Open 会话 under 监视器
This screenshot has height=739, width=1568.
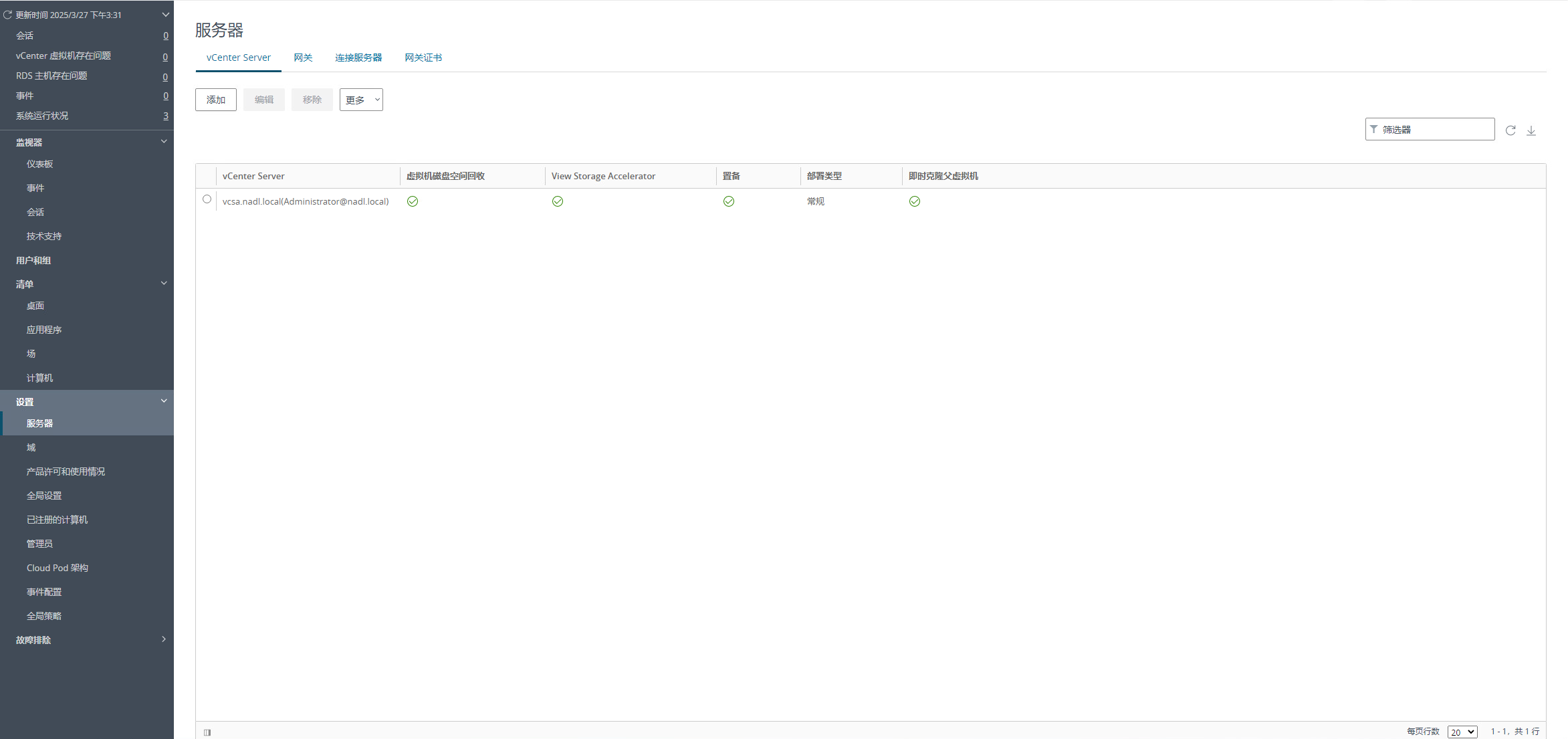tap(35, 212)
